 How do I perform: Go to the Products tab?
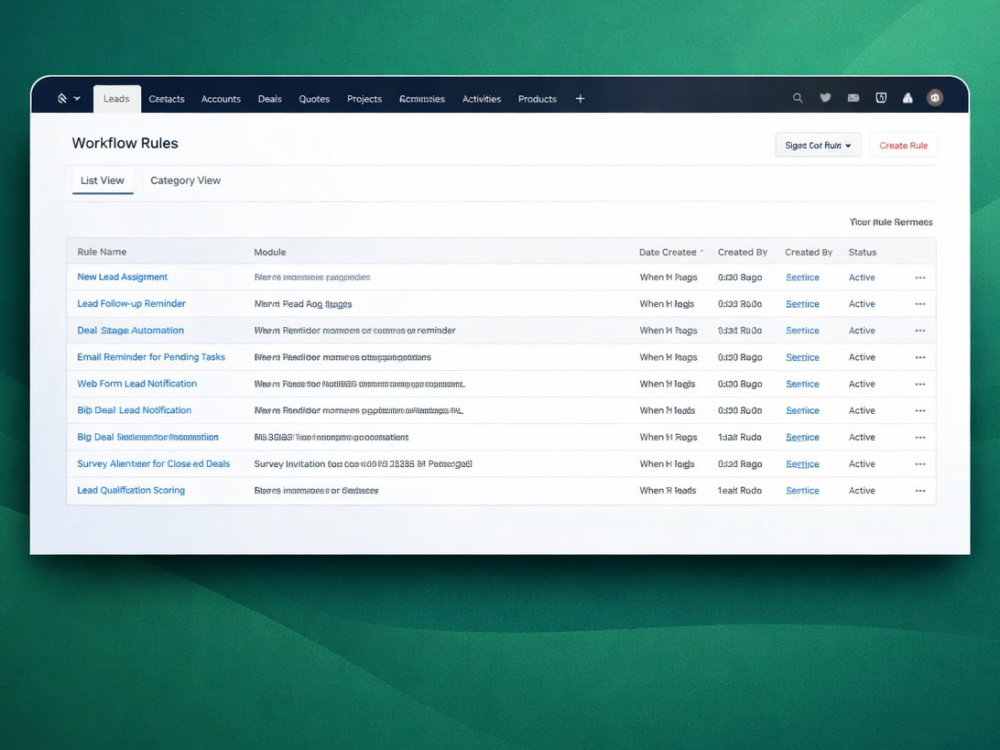pyautogui.click(x=537, y=99)
